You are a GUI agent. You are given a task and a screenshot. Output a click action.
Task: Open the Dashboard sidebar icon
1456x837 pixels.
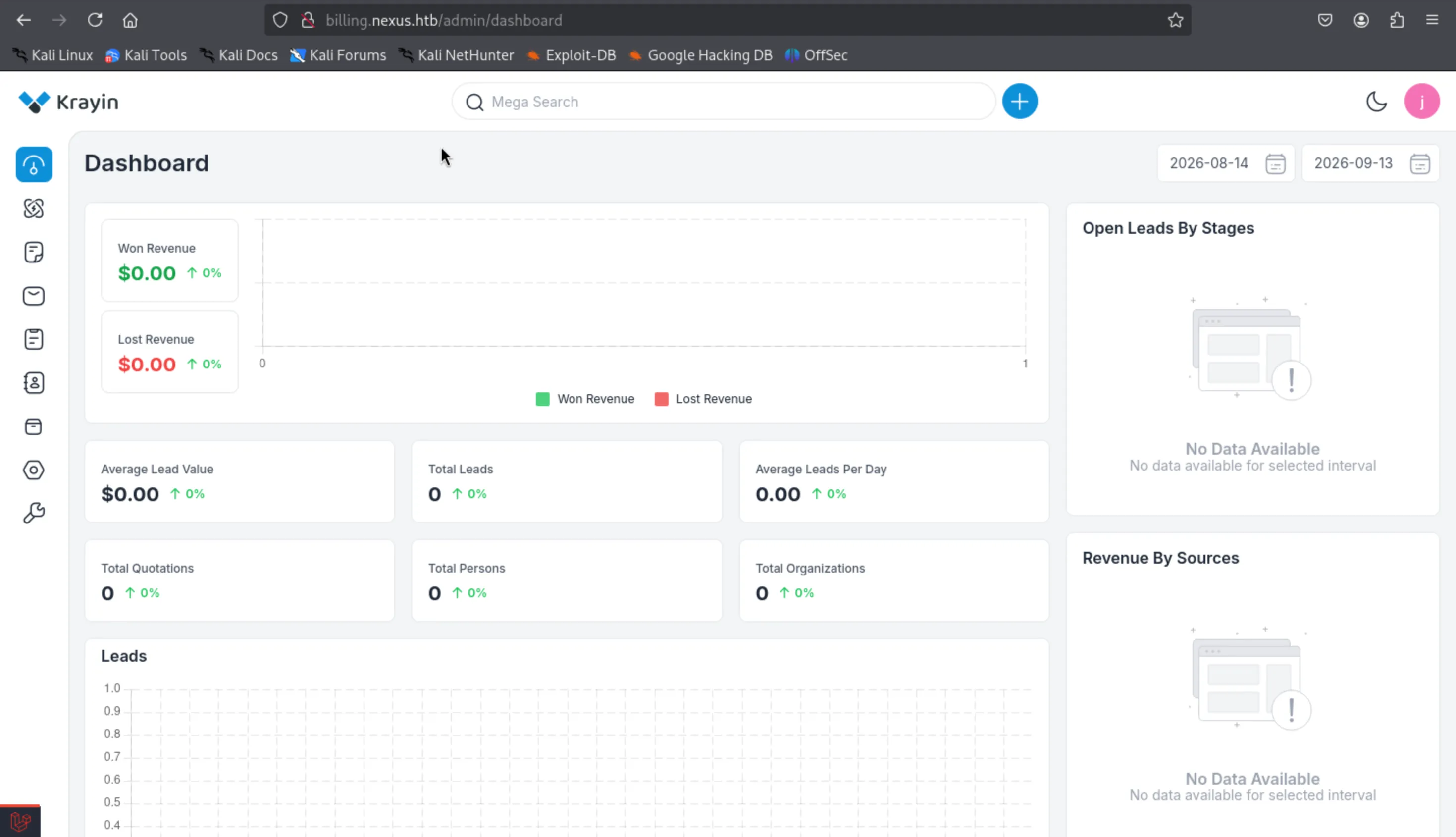click(x=34, y=164)
